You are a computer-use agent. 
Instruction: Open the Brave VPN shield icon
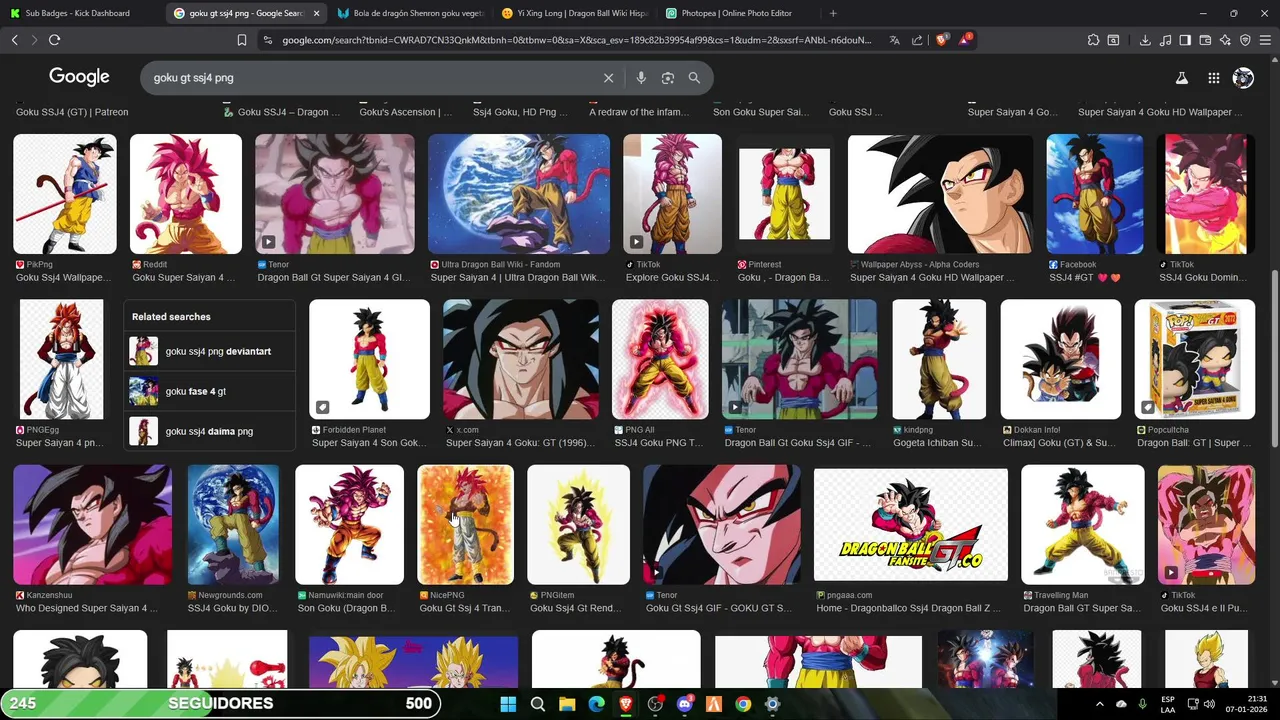(1245, 40)
